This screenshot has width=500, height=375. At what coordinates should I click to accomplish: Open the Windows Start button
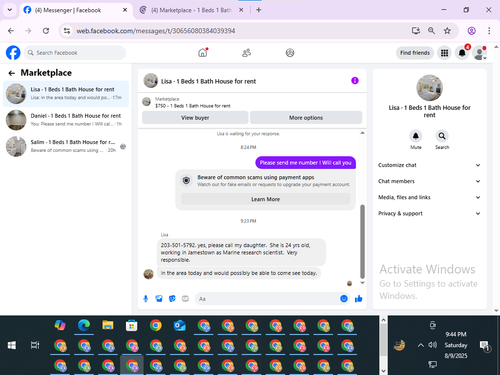pos(12,345)
